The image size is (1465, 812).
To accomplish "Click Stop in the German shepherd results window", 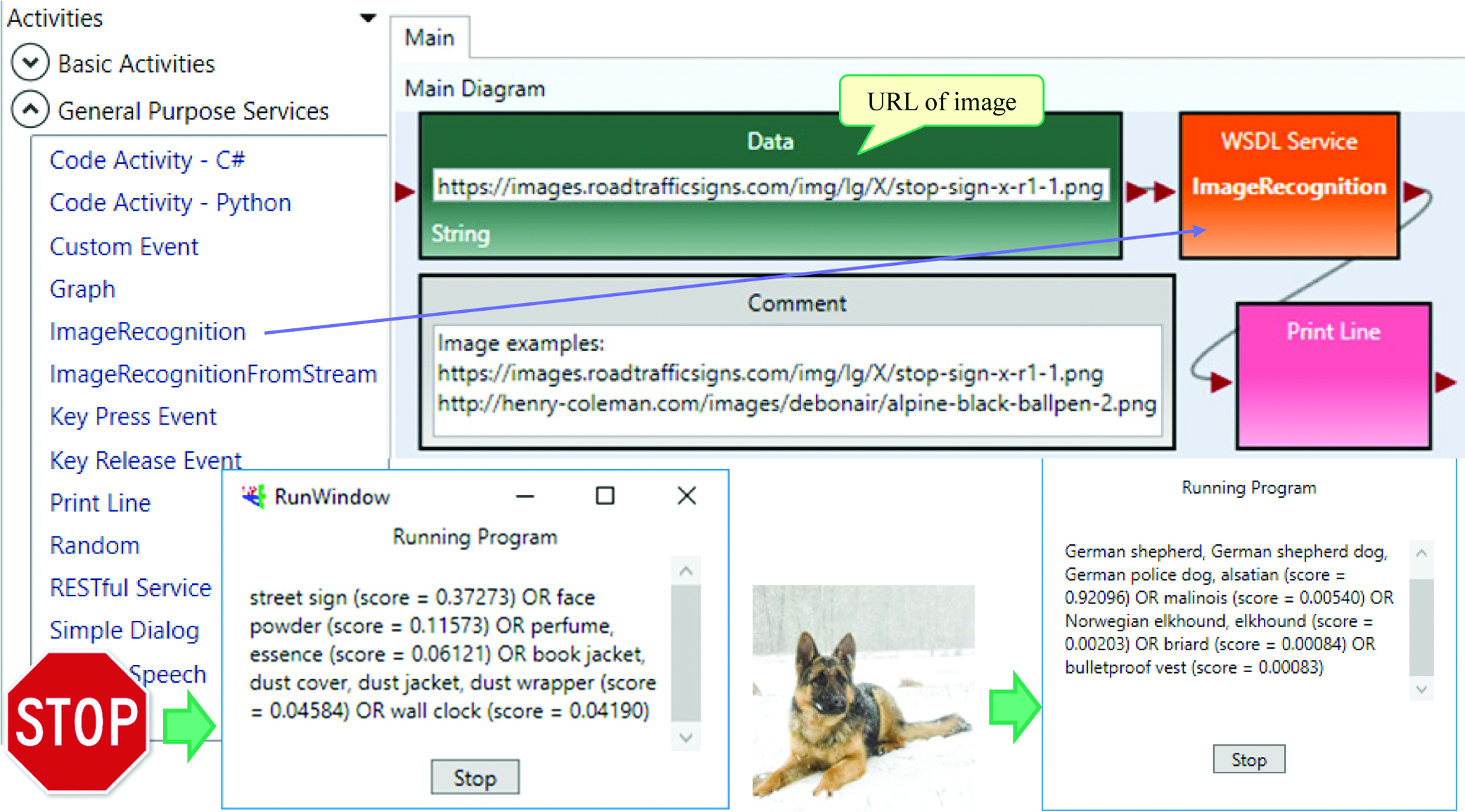I will point(1249,759).
